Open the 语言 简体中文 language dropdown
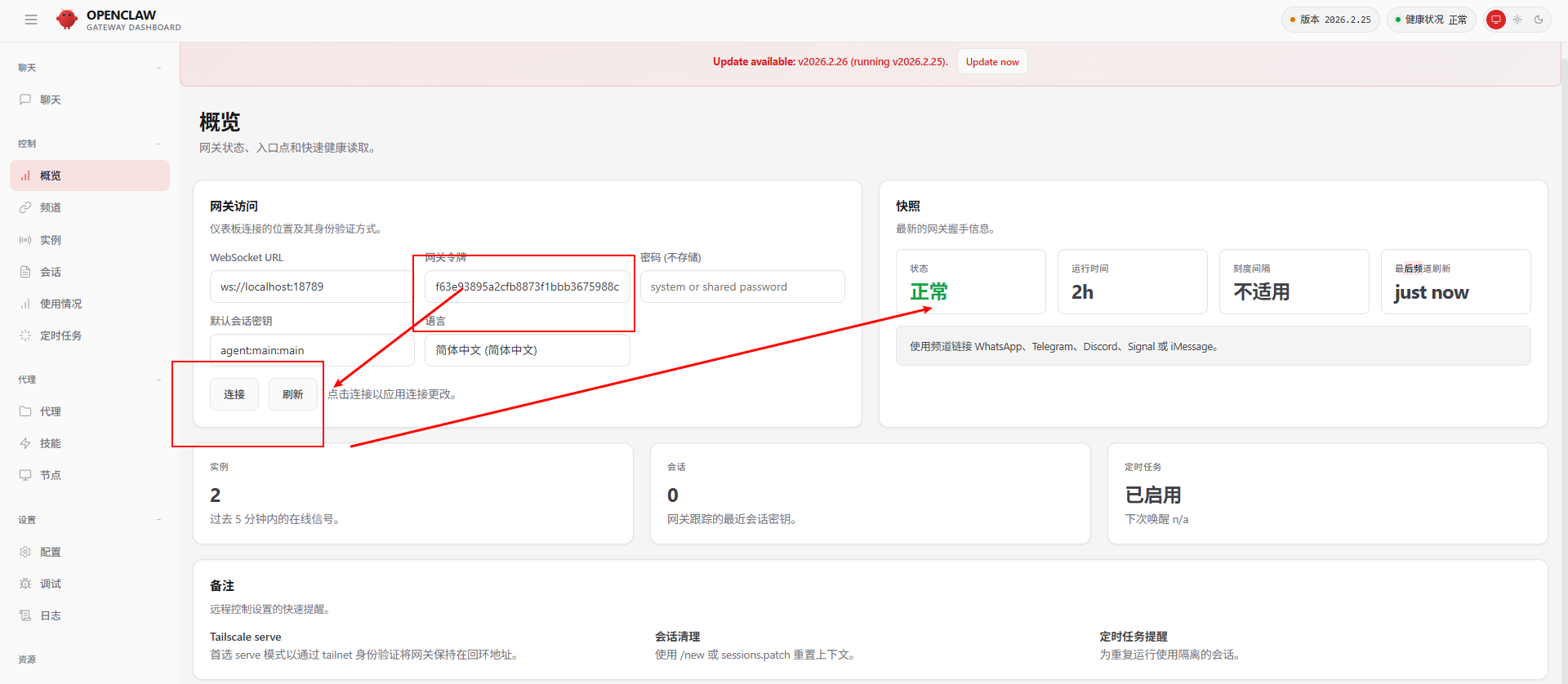 (x=527, y=350)
